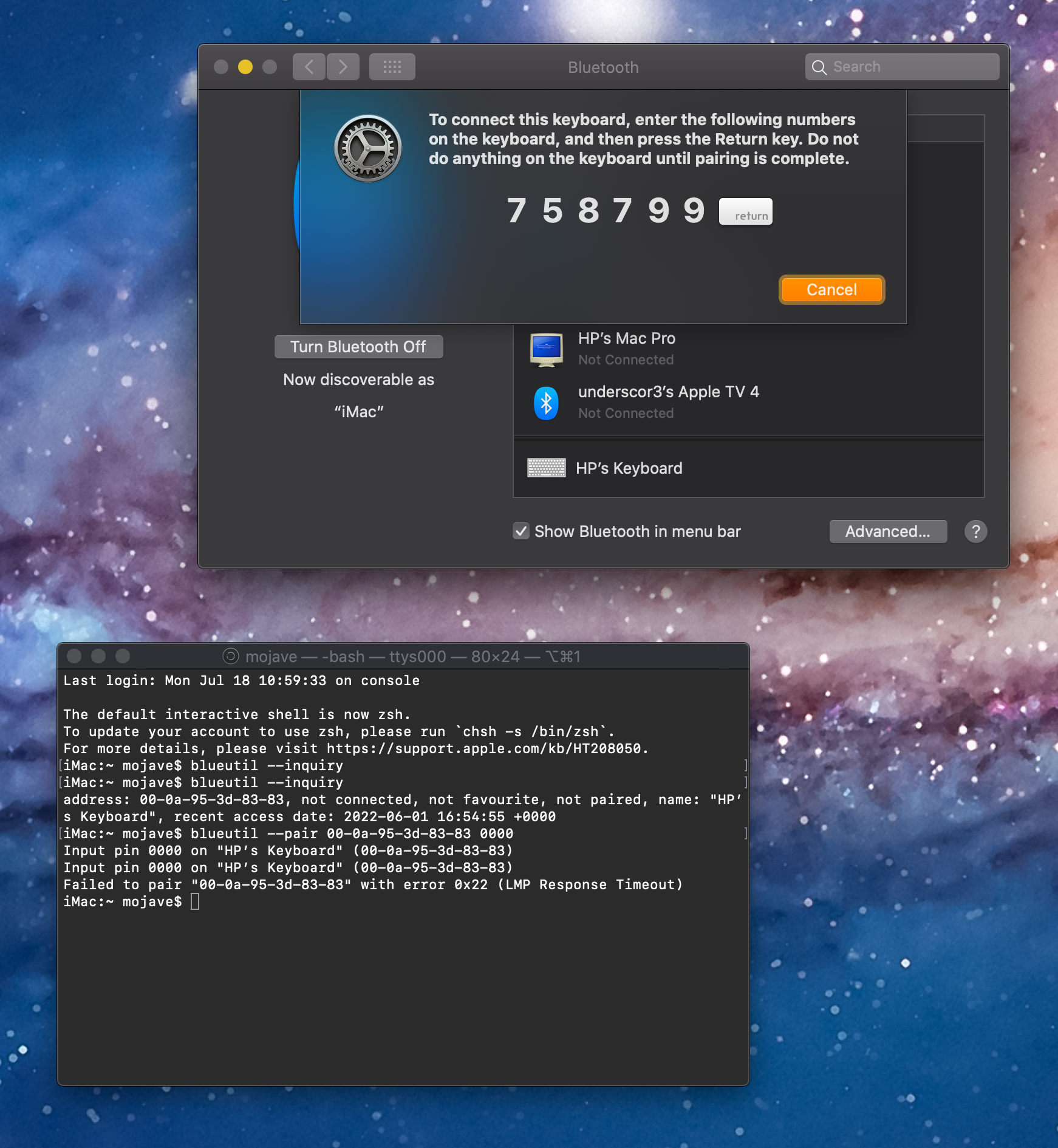This screenshot has width=1058, height=1148.
Task: Click the magnifying glass search icon
Action: point(819,67)
